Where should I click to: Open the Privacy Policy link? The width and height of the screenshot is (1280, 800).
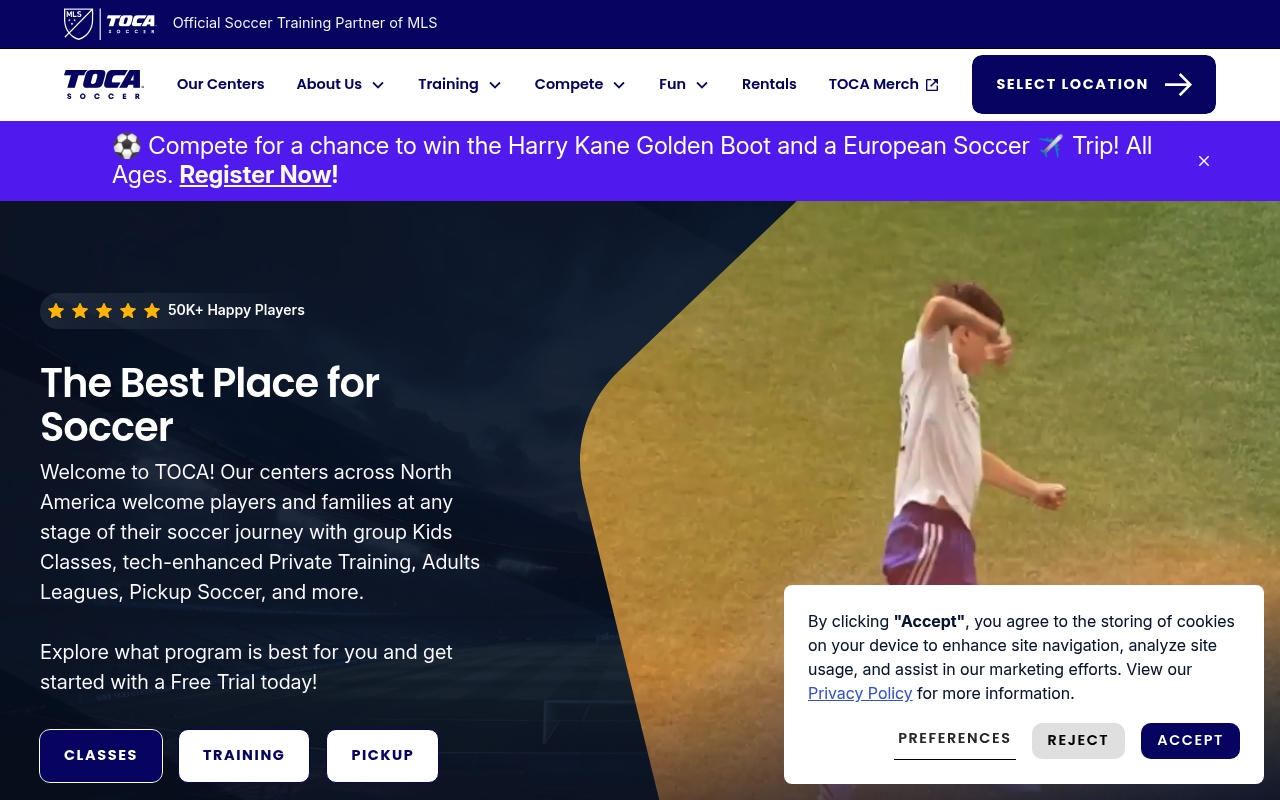coord(860,693)
